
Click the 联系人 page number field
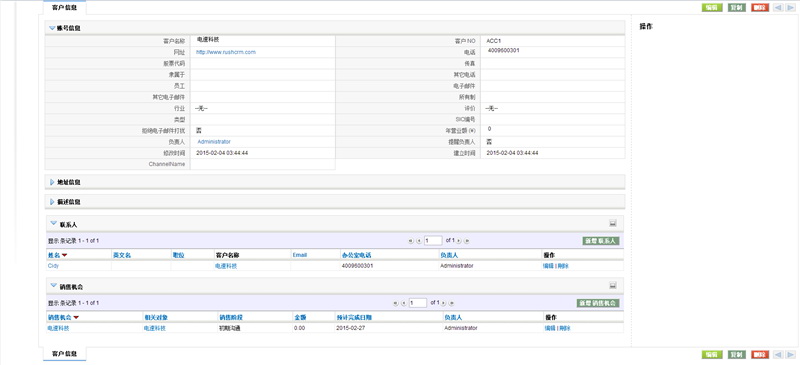pos(433,240)
